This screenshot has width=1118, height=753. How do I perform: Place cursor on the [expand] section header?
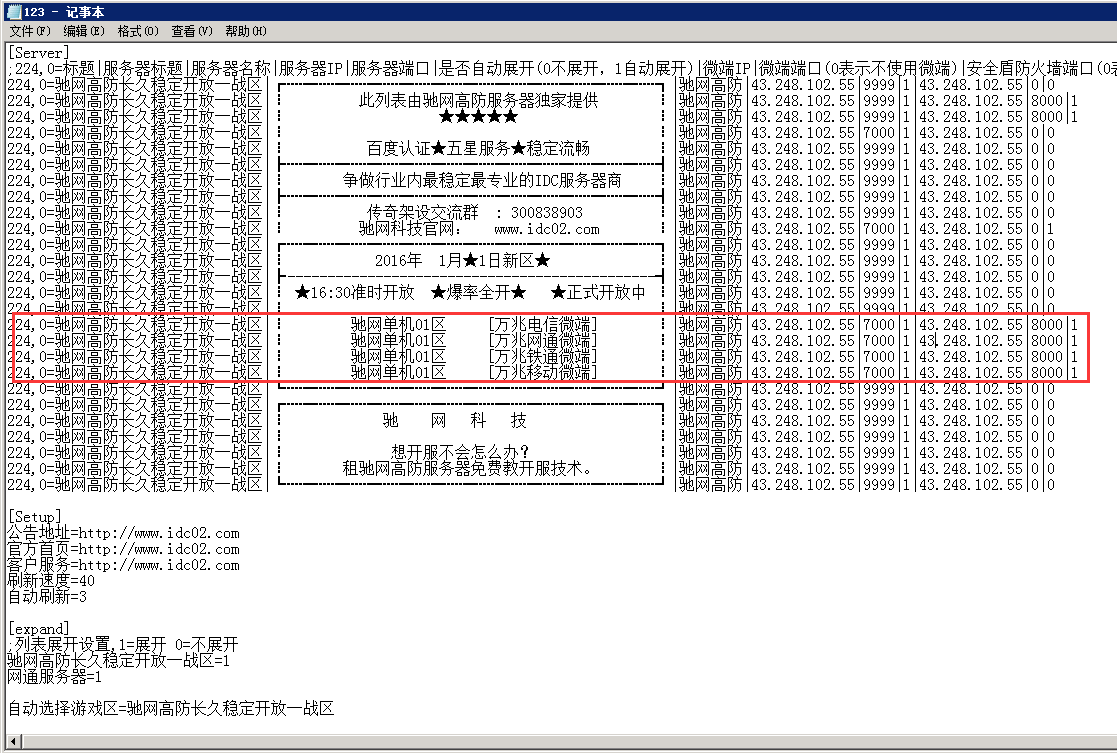point(39,629)
